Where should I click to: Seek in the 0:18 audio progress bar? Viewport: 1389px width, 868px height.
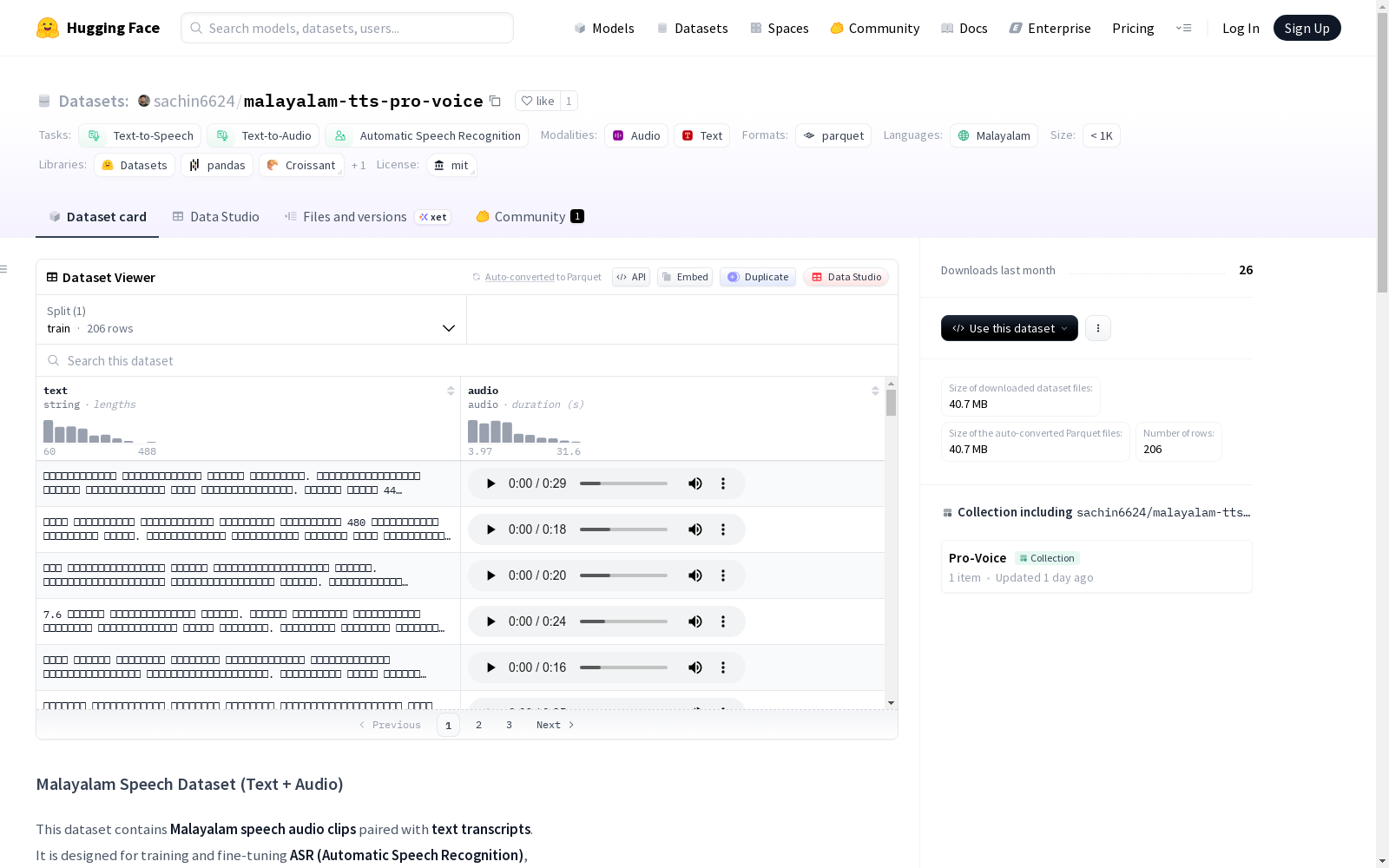(623, 529)
